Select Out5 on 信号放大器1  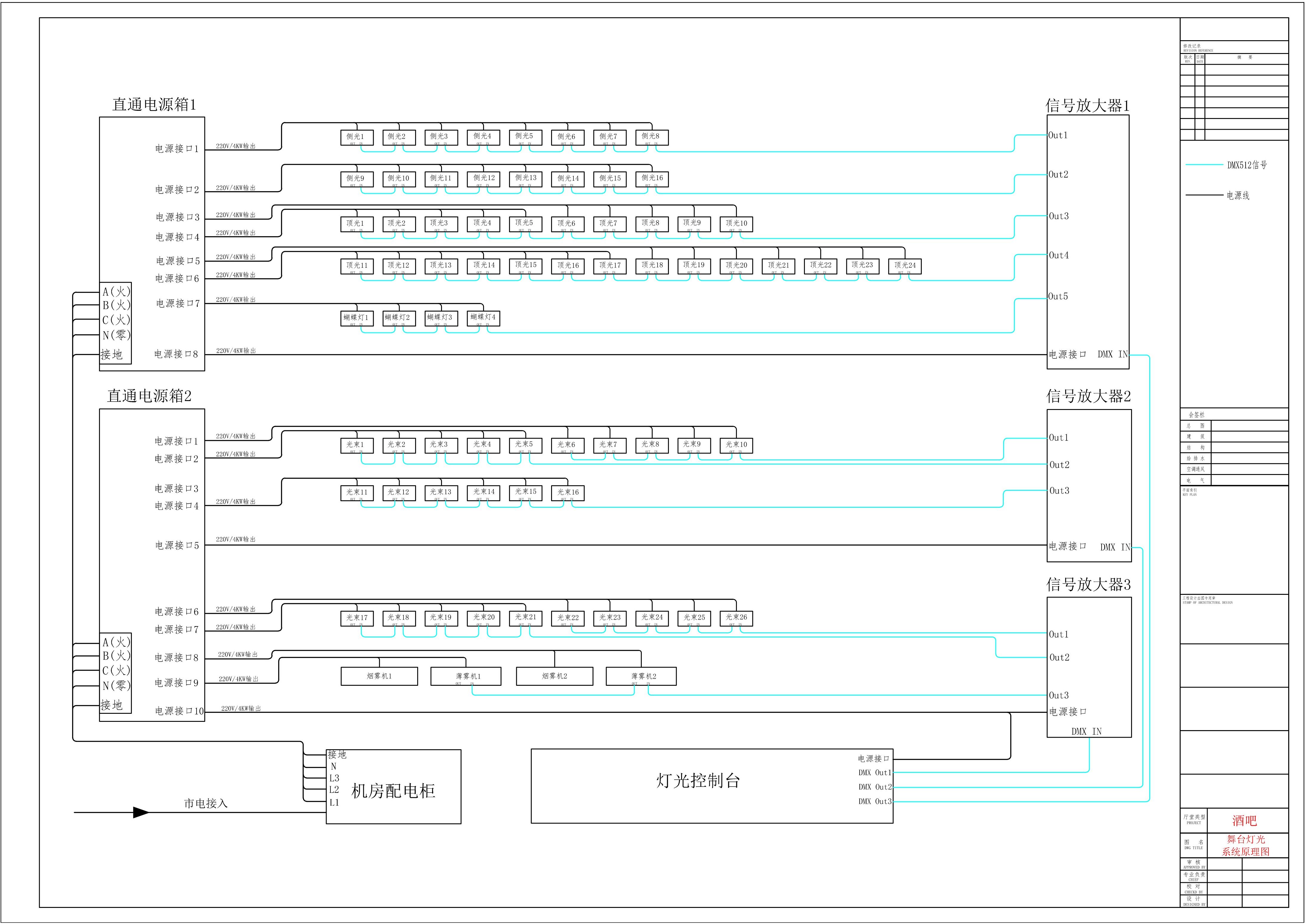[1058, 297]
